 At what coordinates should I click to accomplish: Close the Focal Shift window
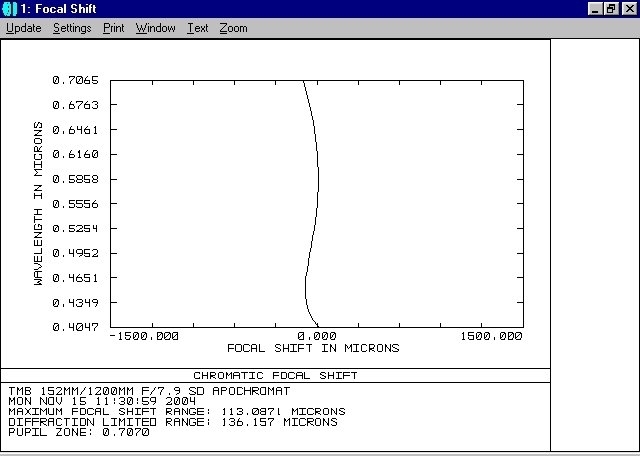pos(627,9)
